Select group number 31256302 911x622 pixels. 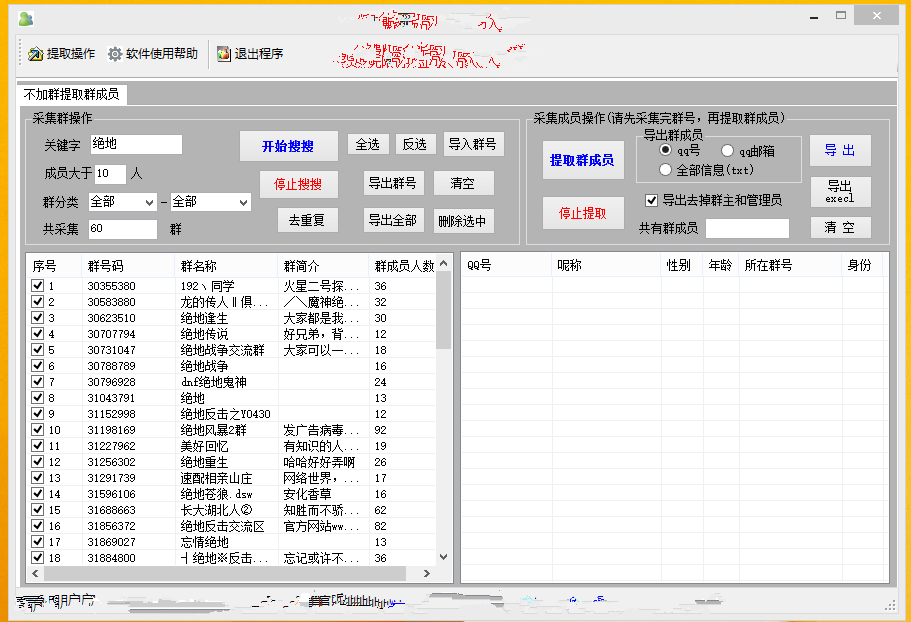[x=112, y=462]
